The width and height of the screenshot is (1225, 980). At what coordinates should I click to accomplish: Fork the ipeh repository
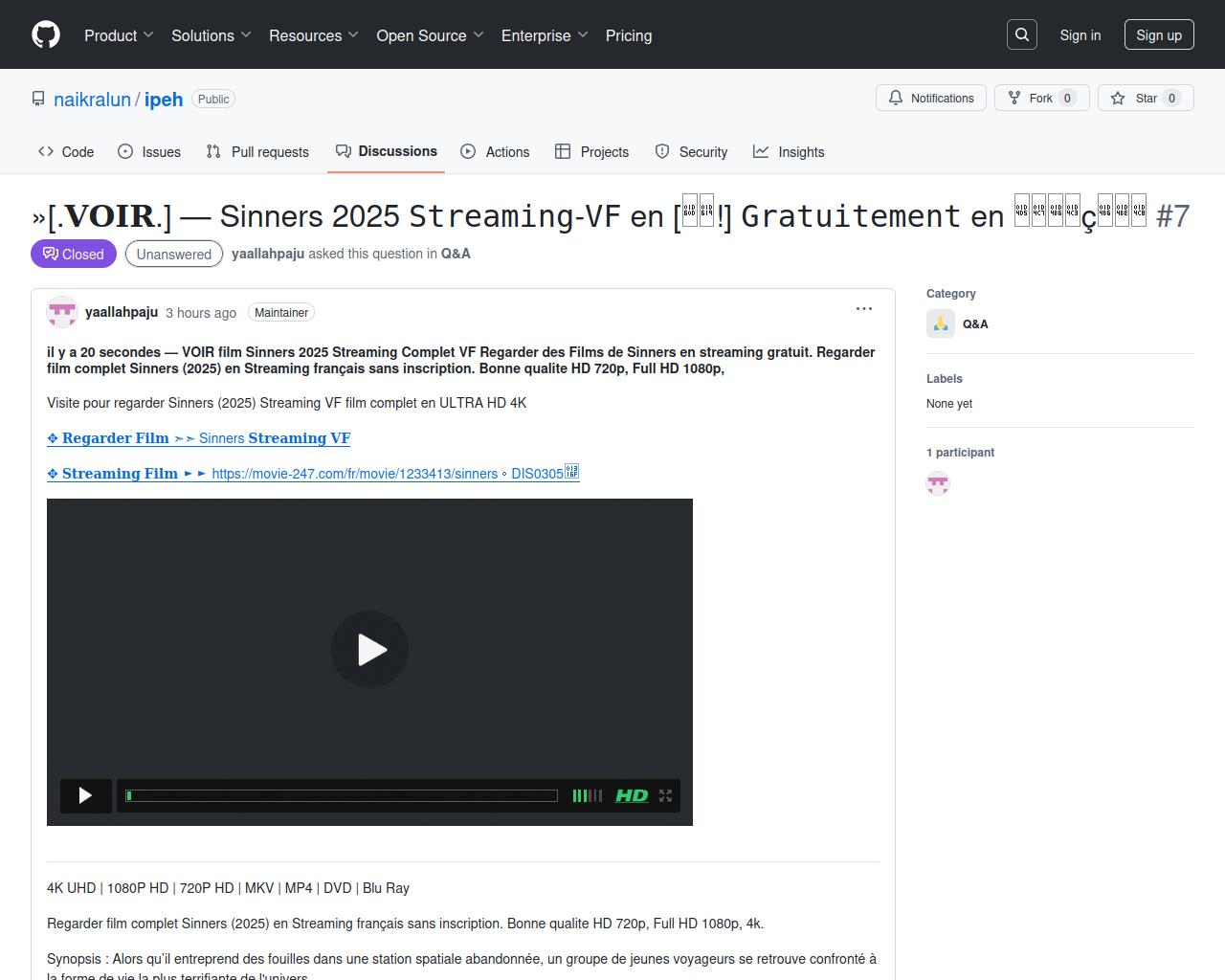pos(1042,98)
